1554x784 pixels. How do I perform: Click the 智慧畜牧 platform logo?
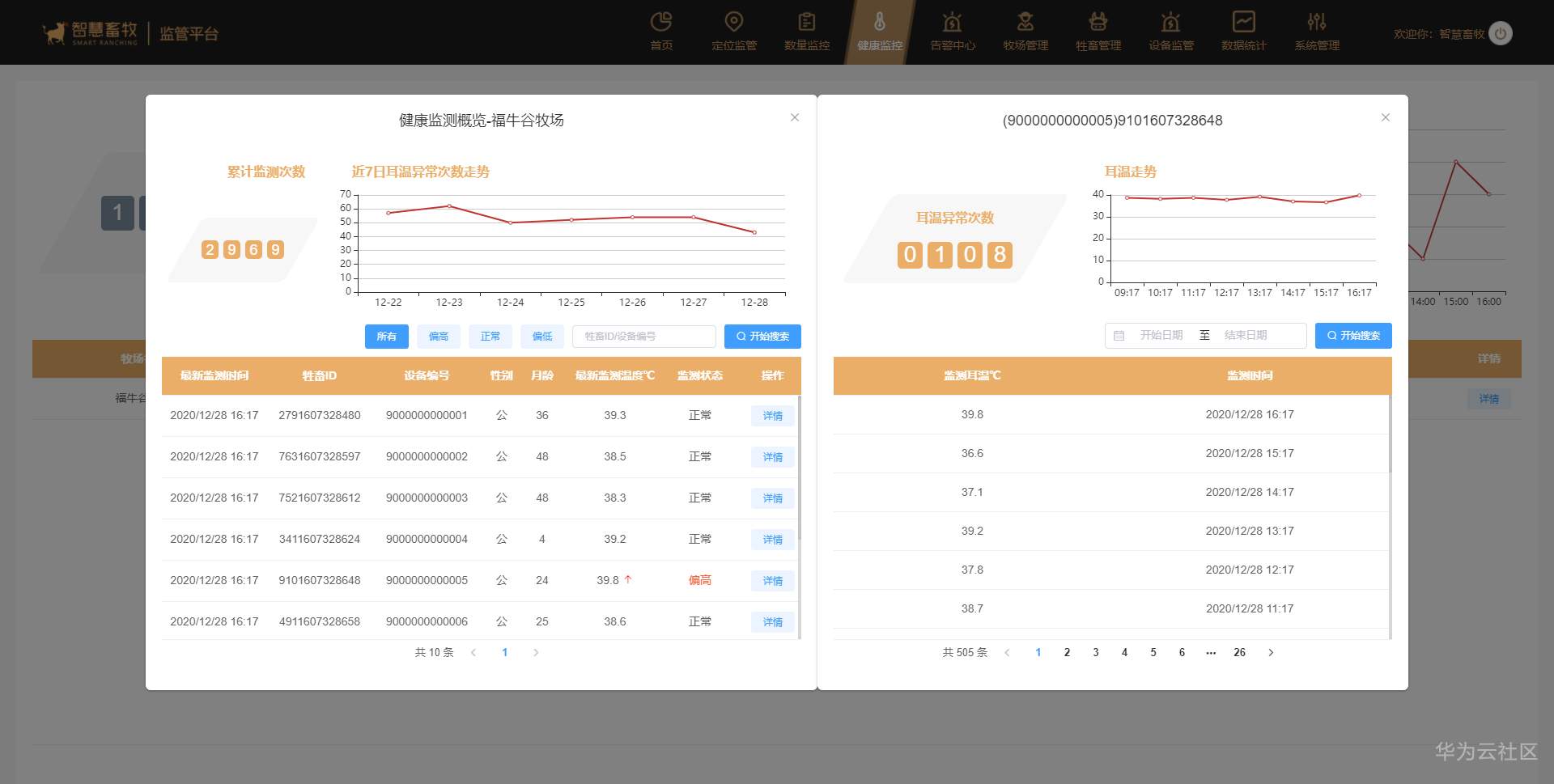90,32
